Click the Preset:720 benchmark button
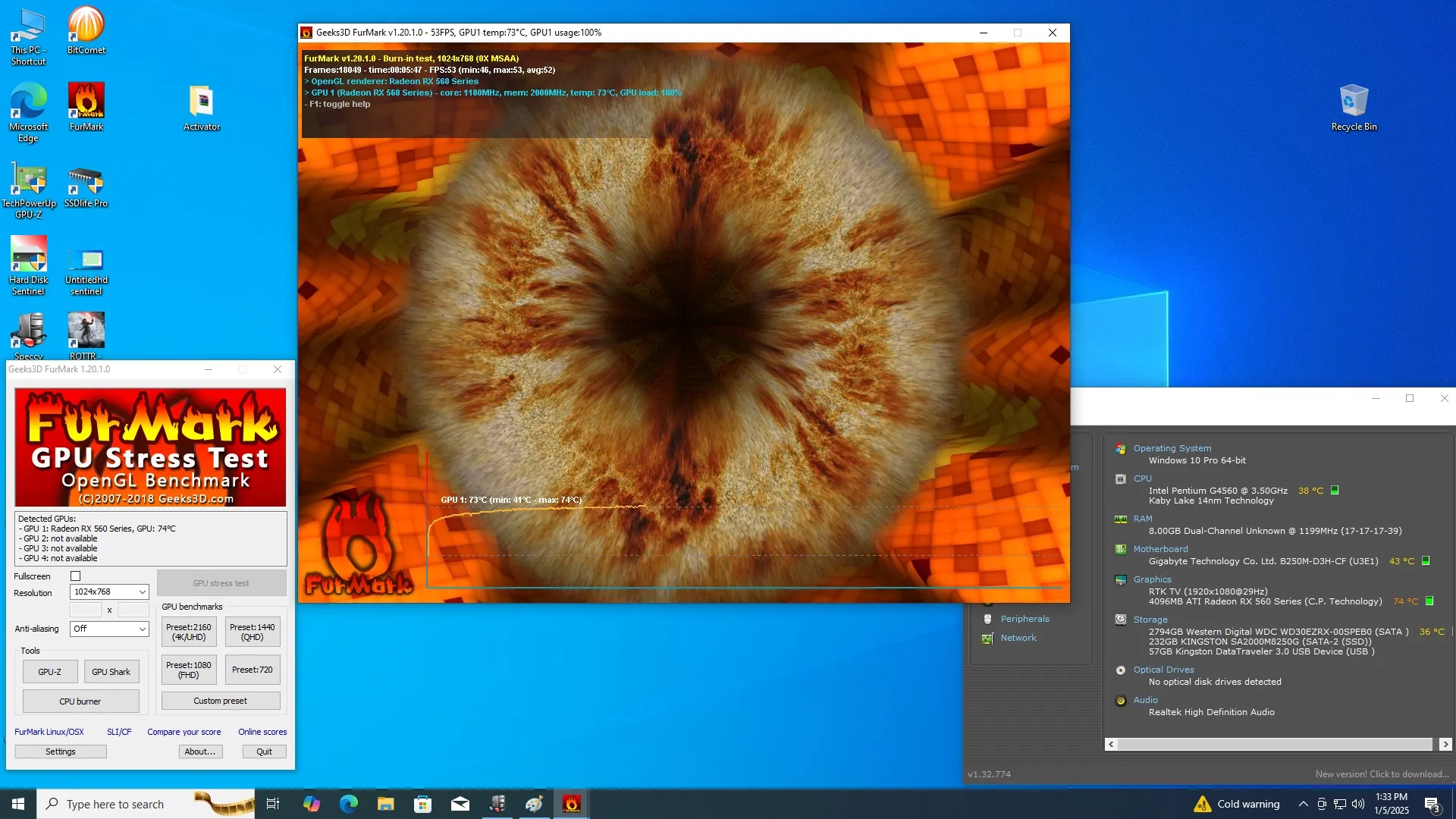This screenshot has width=1456, height=819. pyautogui.click(x=253, y=670)
